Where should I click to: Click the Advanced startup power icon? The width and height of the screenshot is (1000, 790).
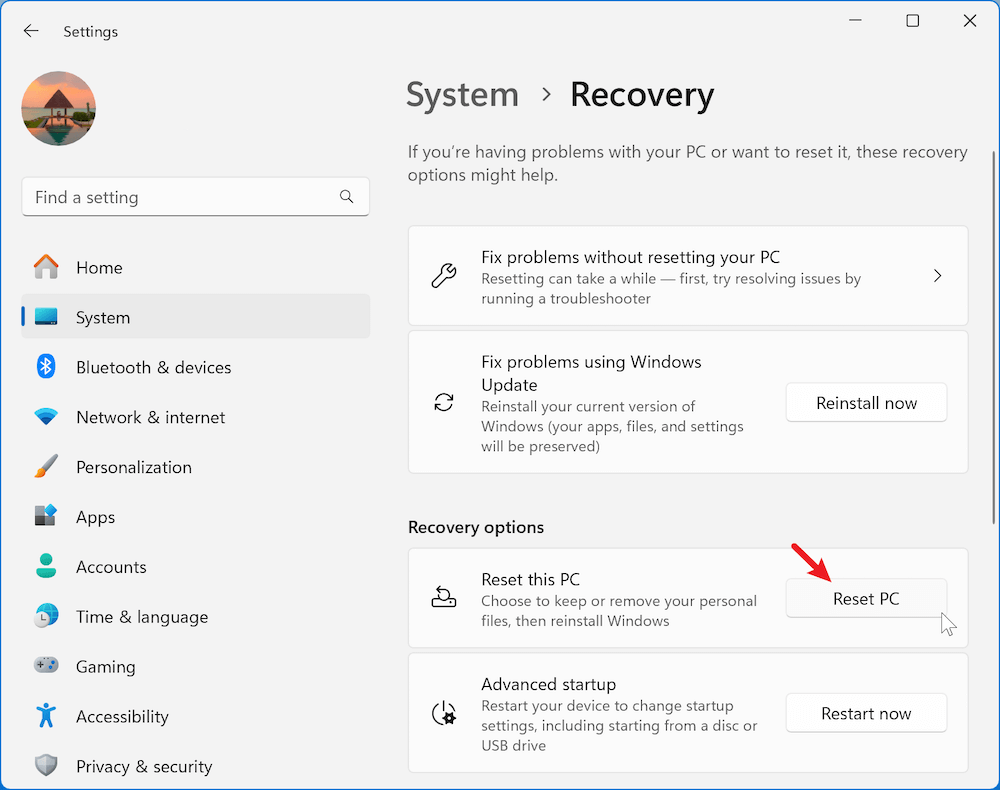(x=444, y=713)
